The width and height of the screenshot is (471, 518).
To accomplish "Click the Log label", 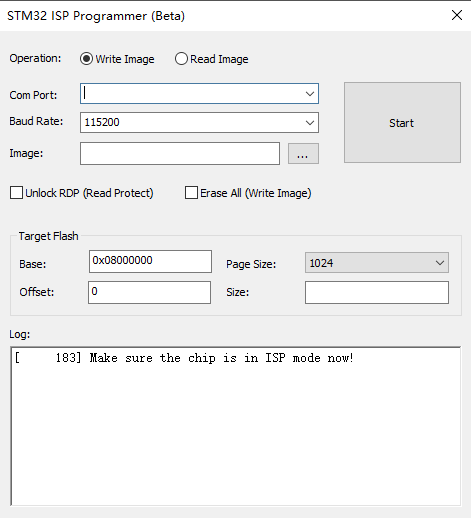I will coord(19,334).
